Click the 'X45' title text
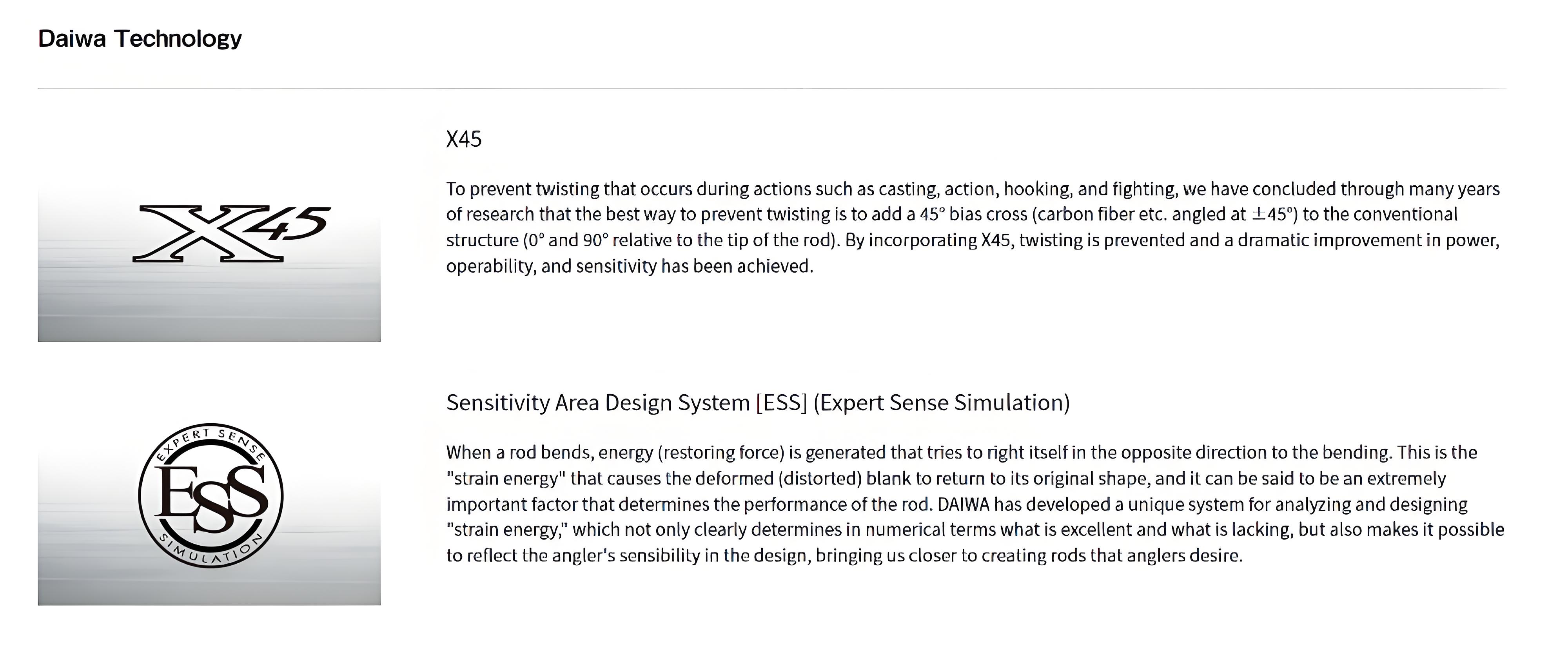 tap(463, 140)
